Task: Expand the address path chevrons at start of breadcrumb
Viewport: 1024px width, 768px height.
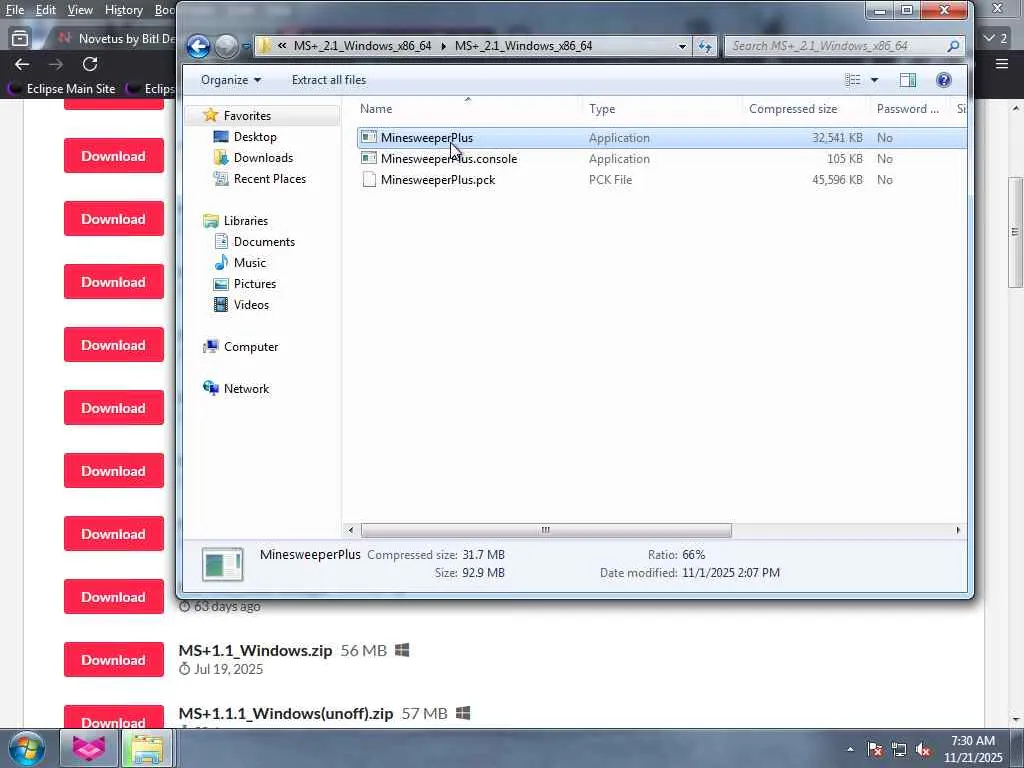Action: tap(282, 46)
